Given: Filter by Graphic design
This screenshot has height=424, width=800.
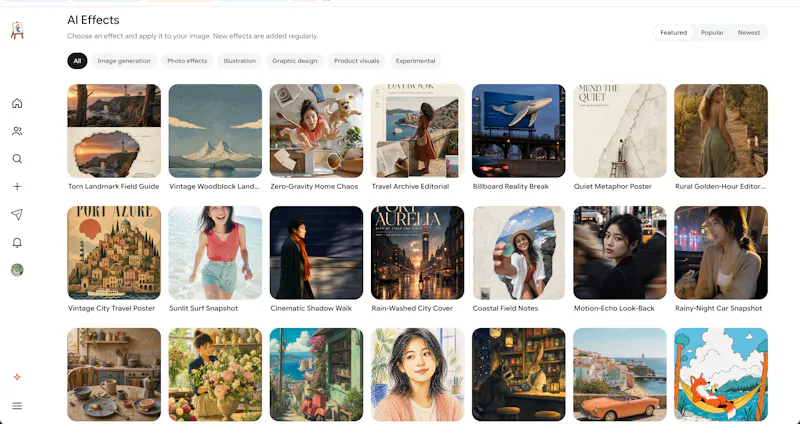Looking at the screenshot, I should (x=294, y=61).
